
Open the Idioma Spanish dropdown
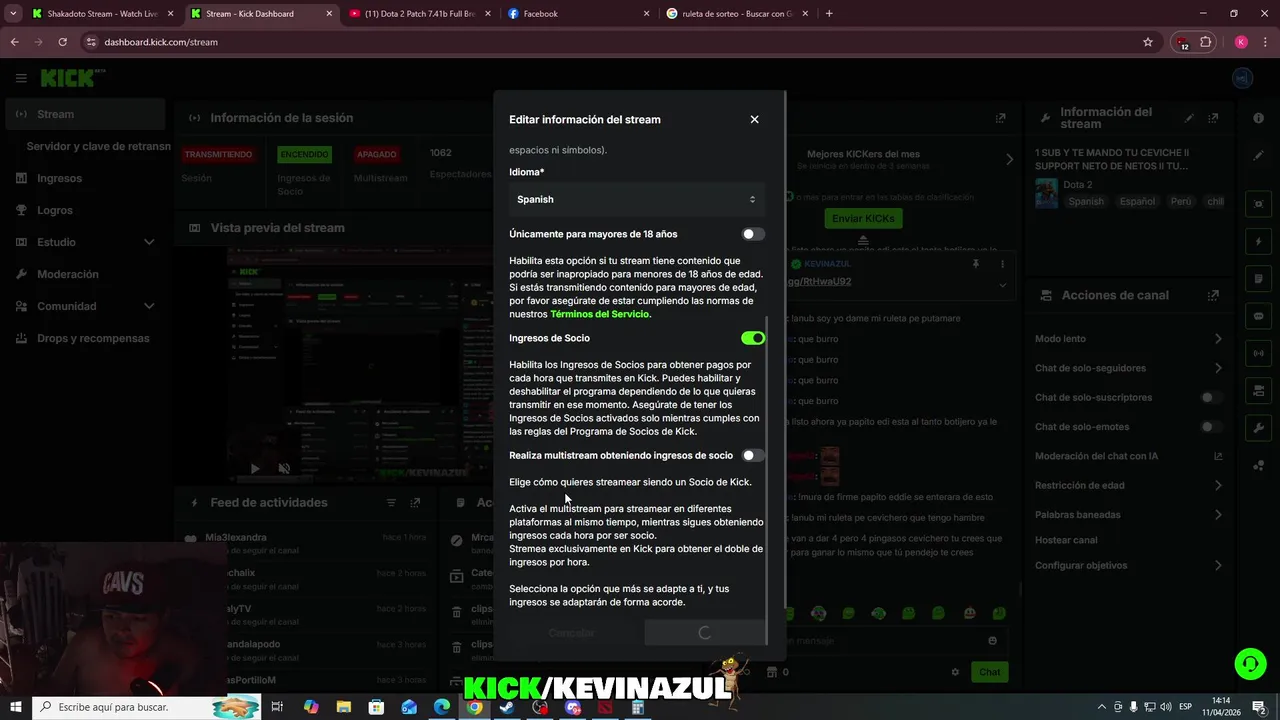pyautogui.click(x=637, y=199)
